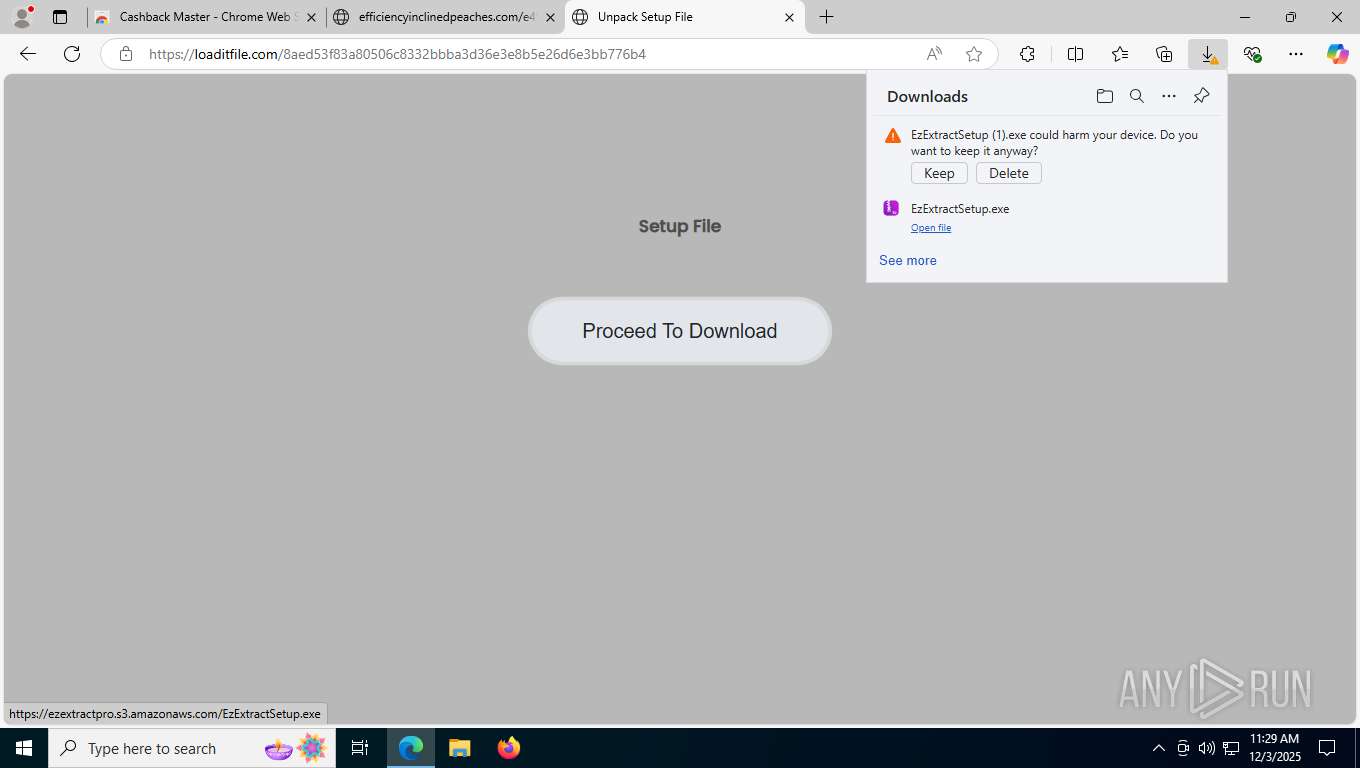Image resolution: width=1360 pixels, height=768 pixels.
Task: Open tab actions menu icon
Action: [x=60, y=17]
